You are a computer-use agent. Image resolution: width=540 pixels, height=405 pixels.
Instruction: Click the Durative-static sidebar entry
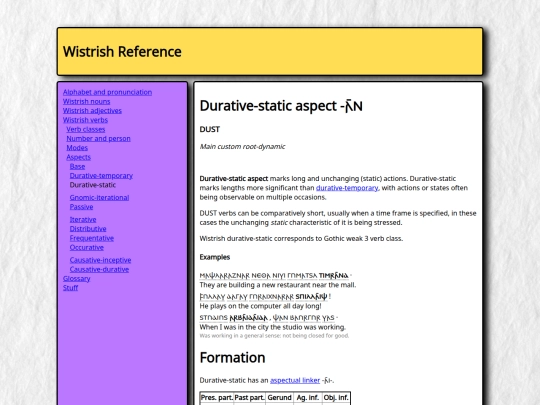point(93,185)
